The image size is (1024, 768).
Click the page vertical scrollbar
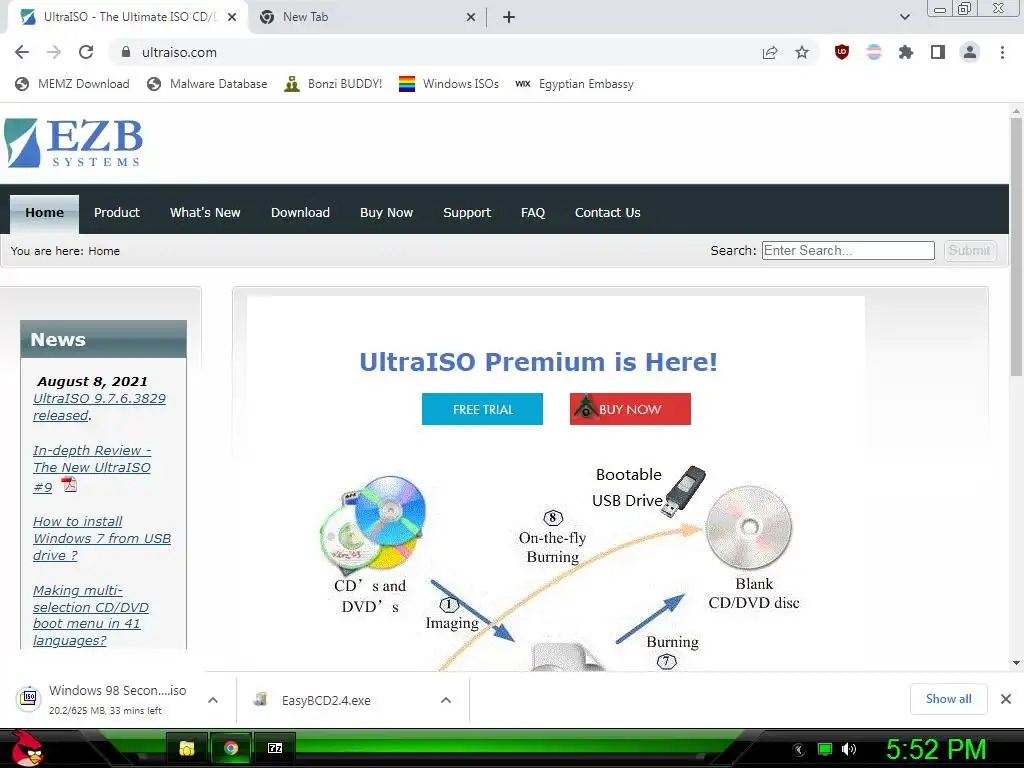1016,246
